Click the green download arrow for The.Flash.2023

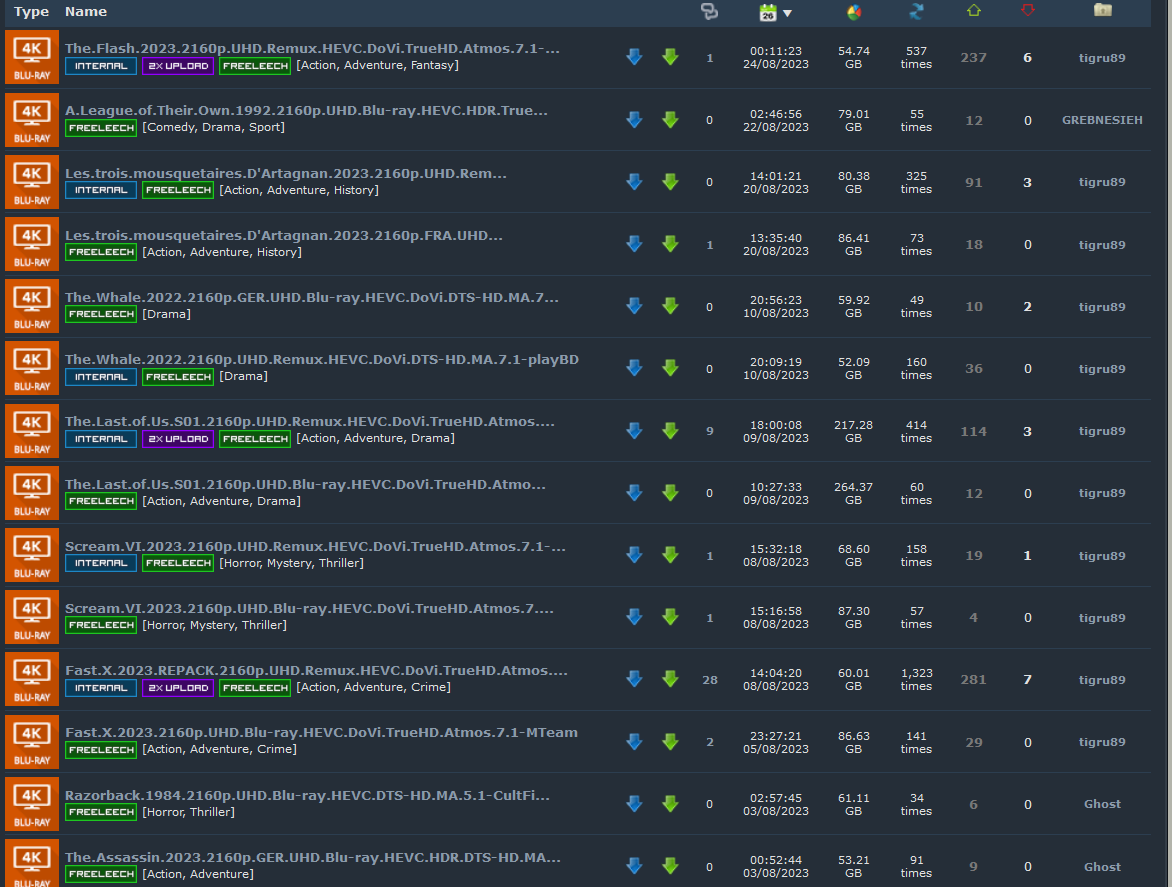(x=670, y=58)
